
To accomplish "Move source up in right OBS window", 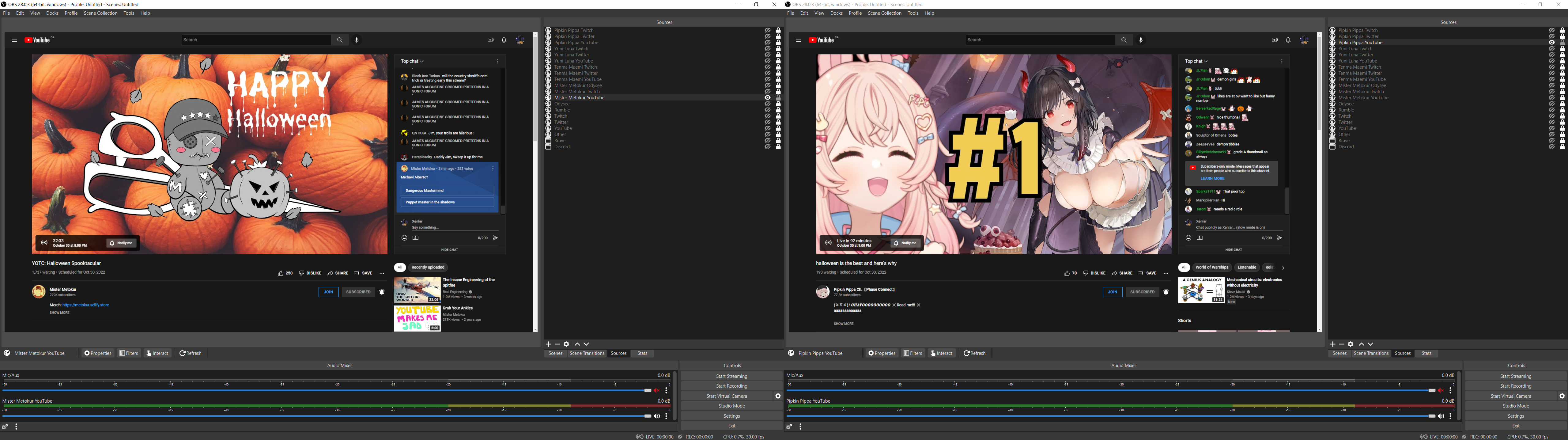I will coord(1361,344).
